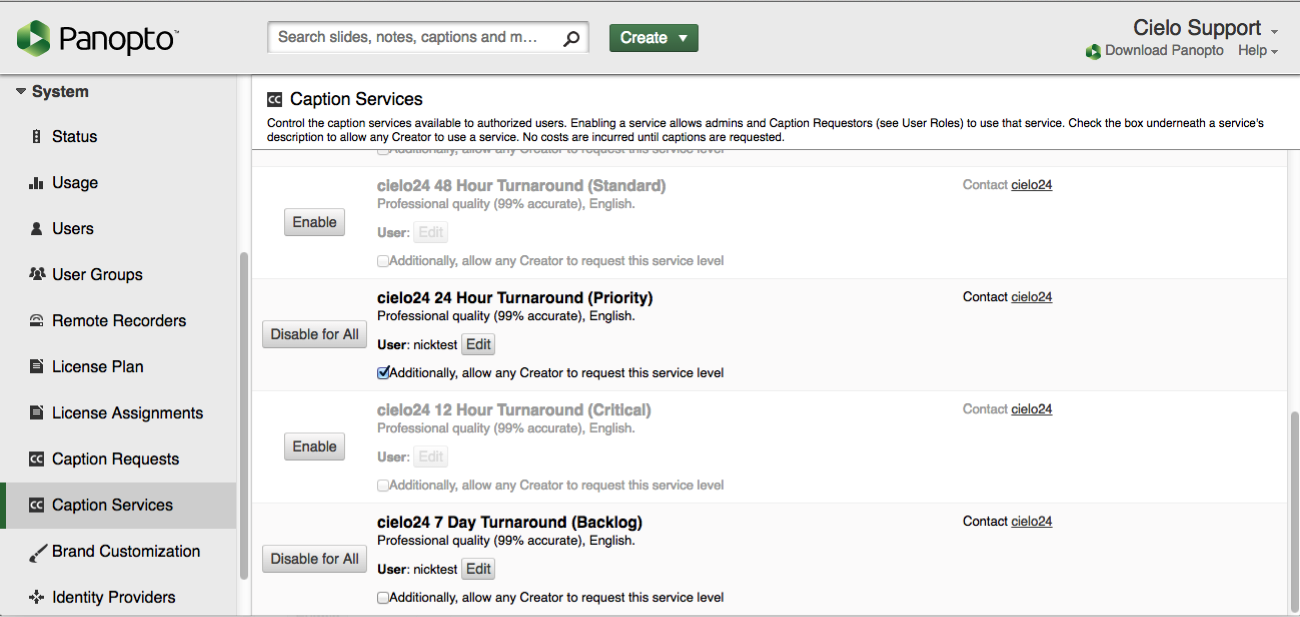Click the Identity Providers icon
Viewport: 1300px width, 617px height.
point(37,597)
